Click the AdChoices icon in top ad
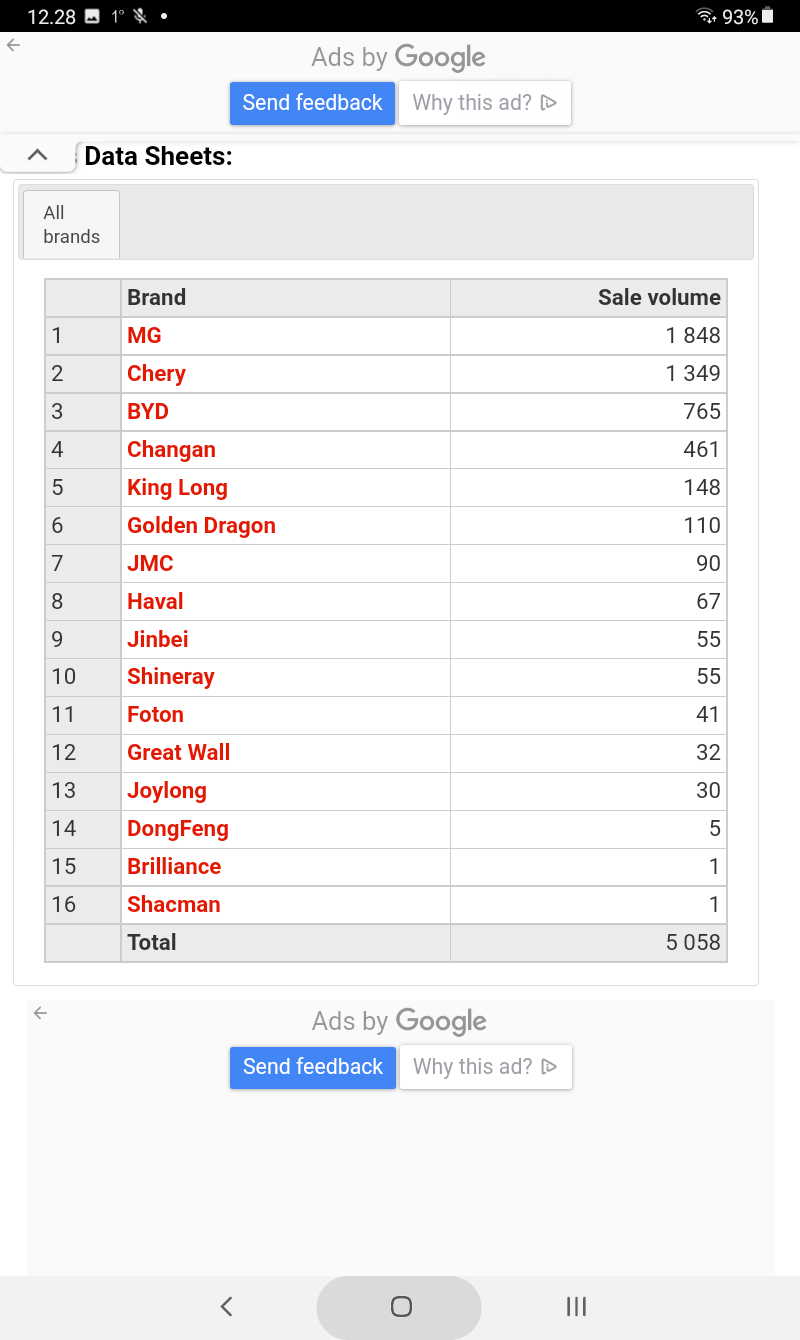This screenshot has height=1340, width=800. click(548, 103)
